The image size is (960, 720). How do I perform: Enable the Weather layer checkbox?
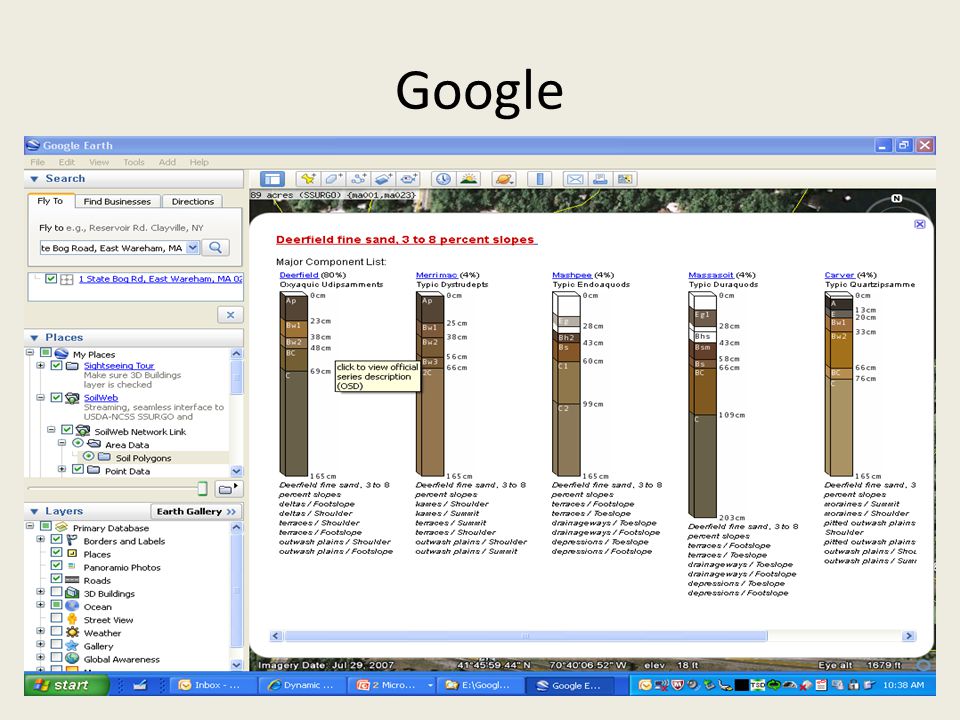click(x=56, y=631)
